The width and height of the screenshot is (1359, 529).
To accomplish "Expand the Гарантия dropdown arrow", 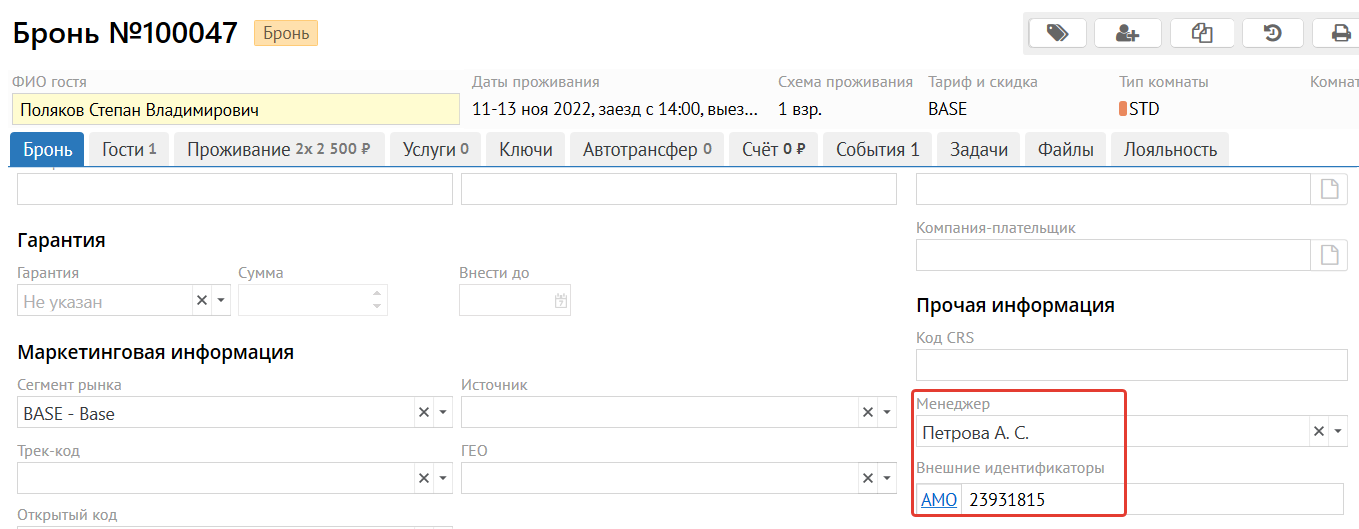I will tap(221, 300).
